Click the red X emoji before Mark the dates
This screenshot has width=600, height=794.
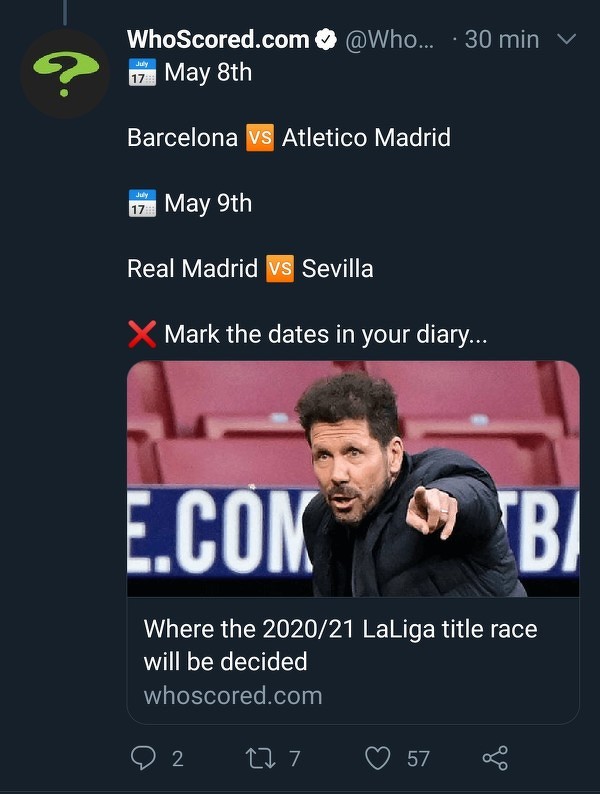coord(142,334)
